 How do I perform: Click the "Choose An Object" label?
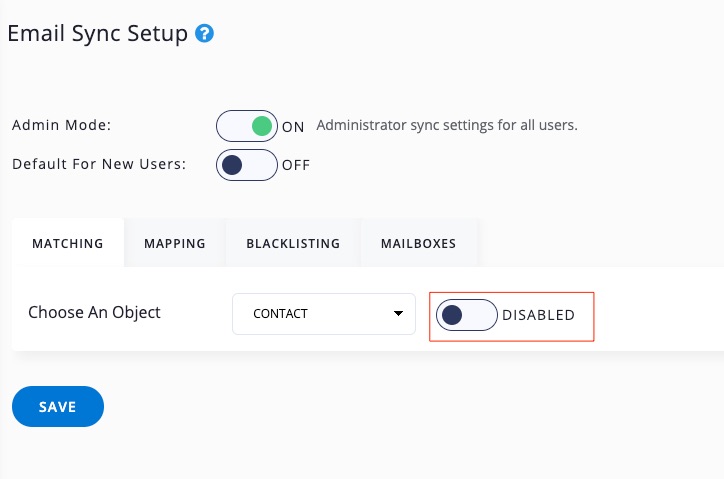pos(94,312)
